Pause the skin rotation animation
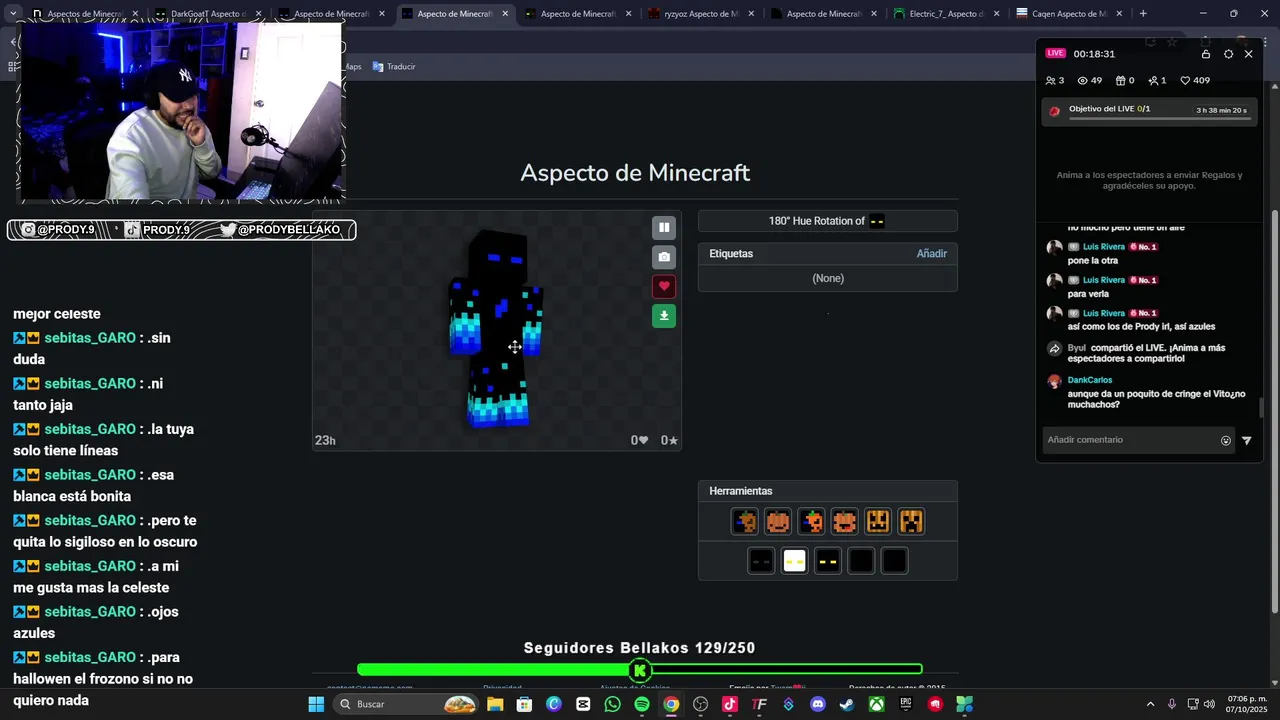Screen dimensions: 1280x720 point(664,228)
